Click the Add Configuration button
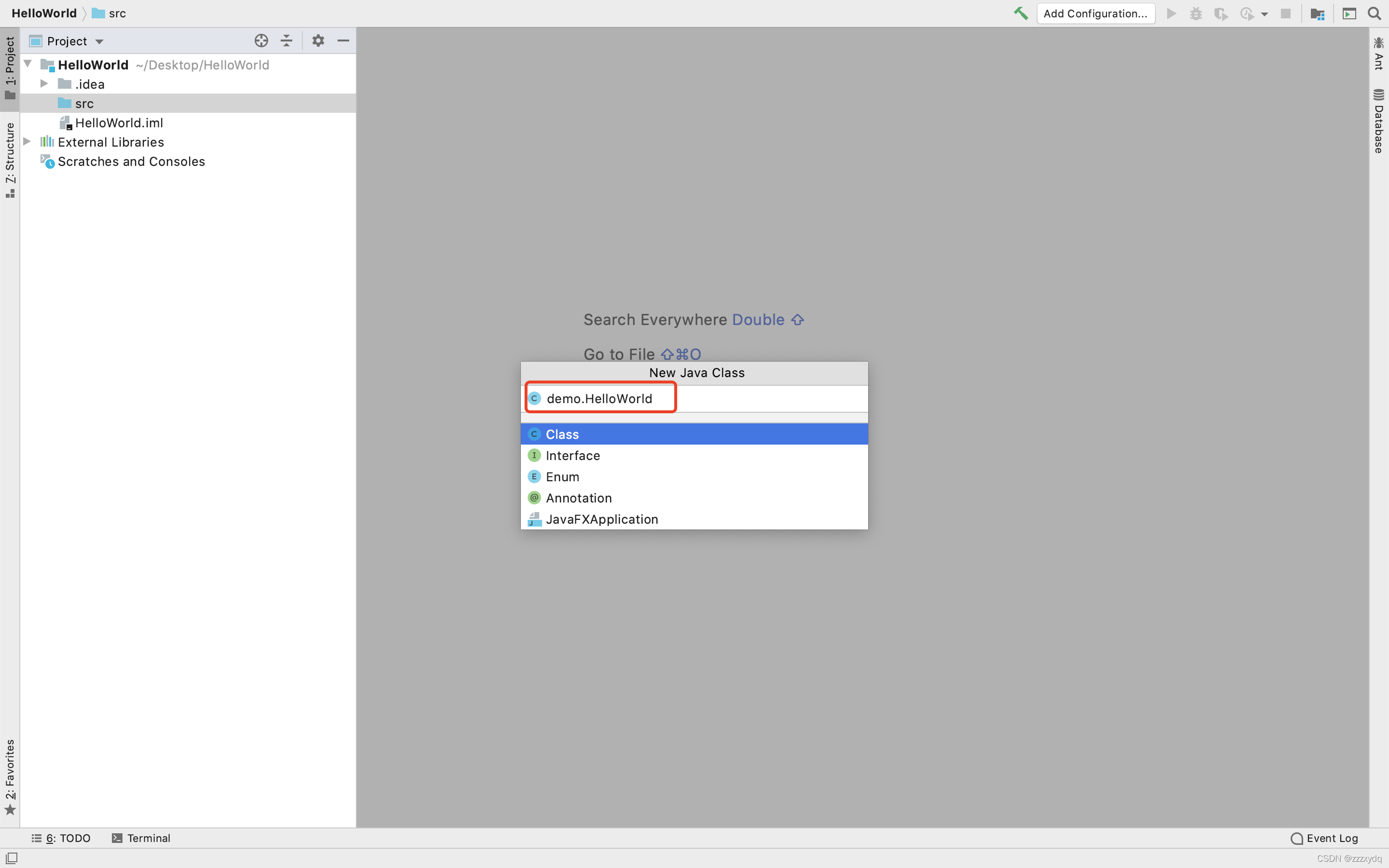Image resolution: width=1389 pixels, height=868 pixels. point(1095,13)
